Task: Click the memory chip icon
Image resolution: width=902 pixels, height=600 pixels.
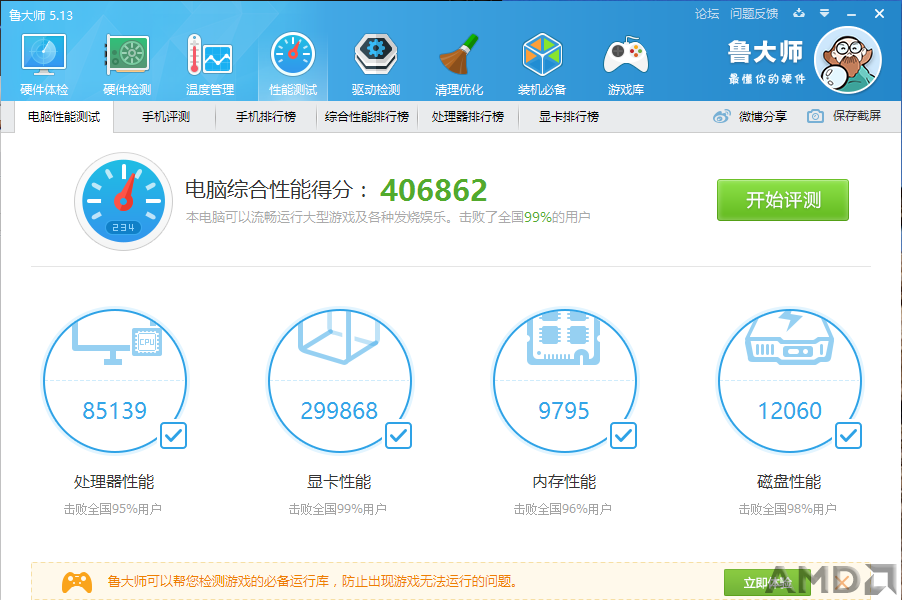Action: (x=564, y=338)
